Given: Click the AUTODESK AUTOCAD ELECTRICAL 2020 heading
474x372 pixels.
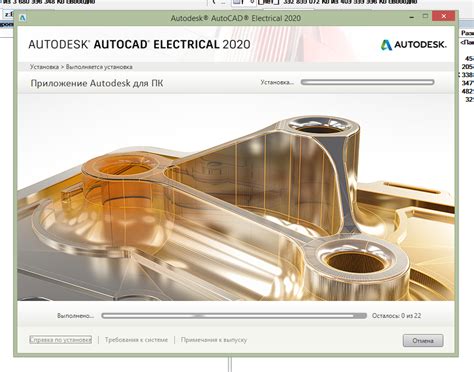Looking at the screenshot, I should [x=139, y=44].
